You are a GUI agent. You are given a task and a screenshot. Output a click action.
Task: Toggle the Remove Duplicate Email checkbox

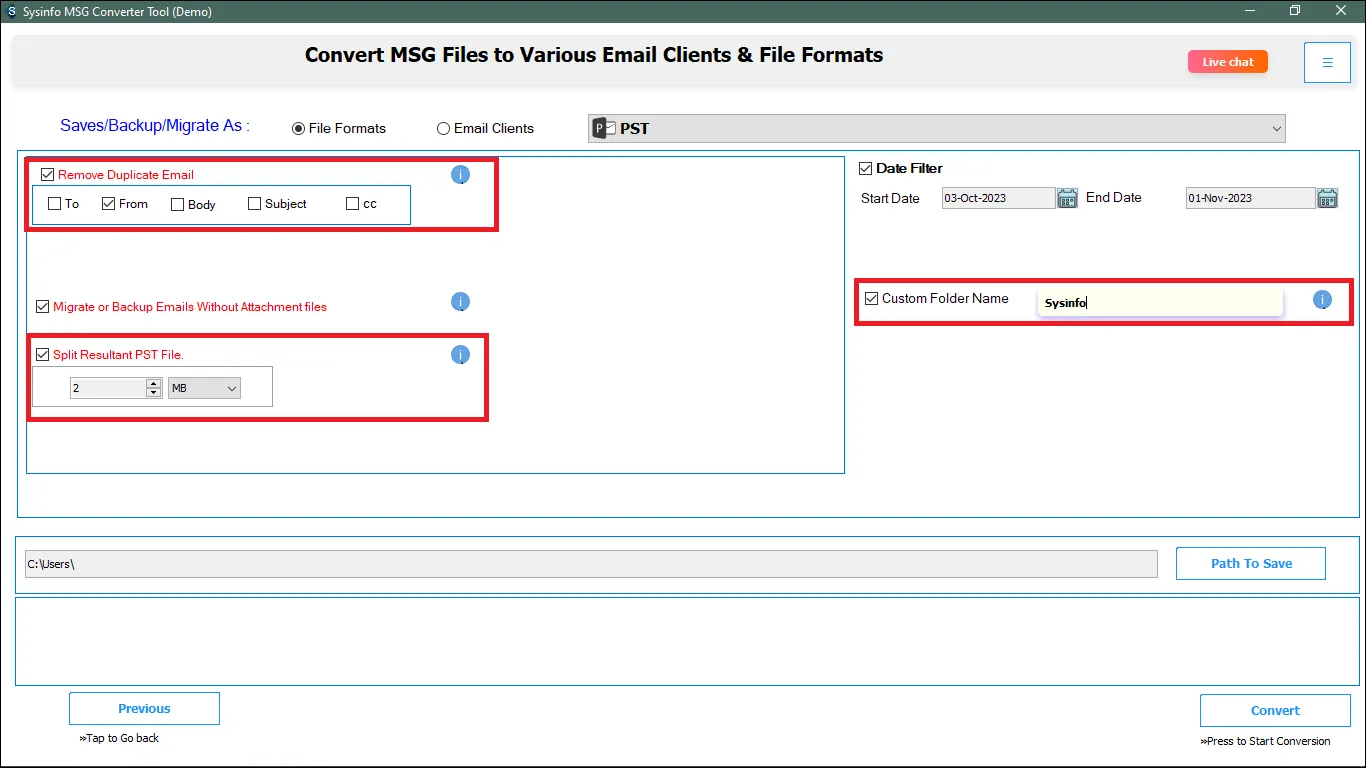click(48, 175)
